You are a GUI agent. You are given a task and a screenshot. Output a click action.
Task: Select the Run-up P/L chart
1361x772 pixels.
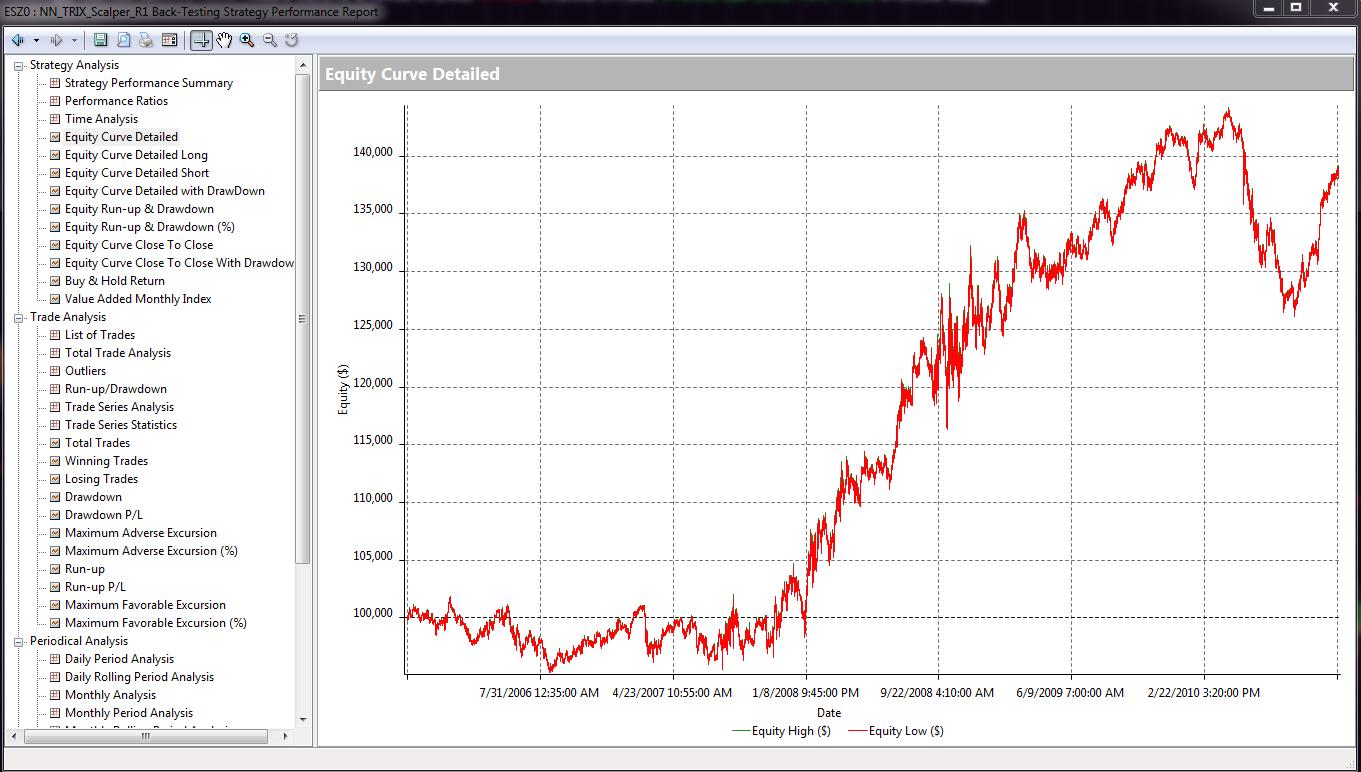click(95, 587)
